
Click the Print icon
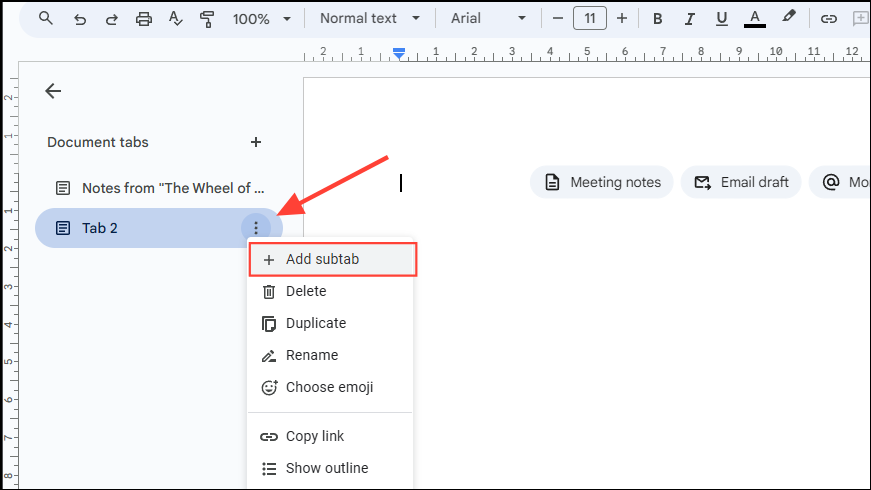click(143, 18)
